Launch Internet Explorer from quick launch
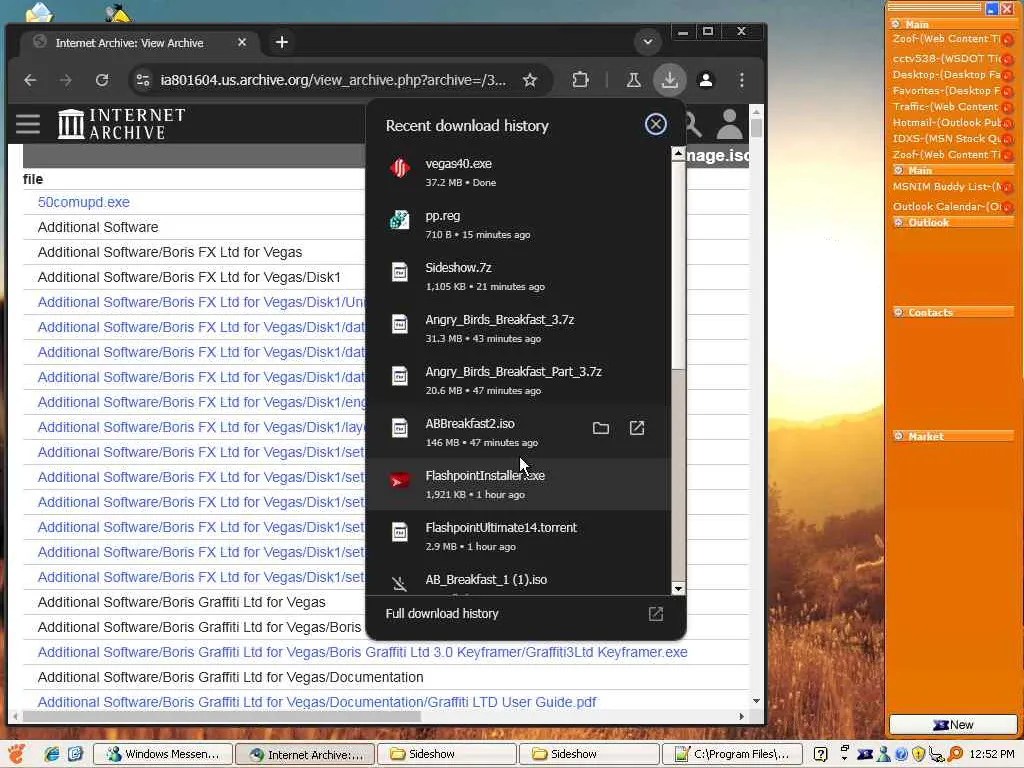The width and height of the screenshot is (1024, 768). pyautogui.click(x=52, y=754)
